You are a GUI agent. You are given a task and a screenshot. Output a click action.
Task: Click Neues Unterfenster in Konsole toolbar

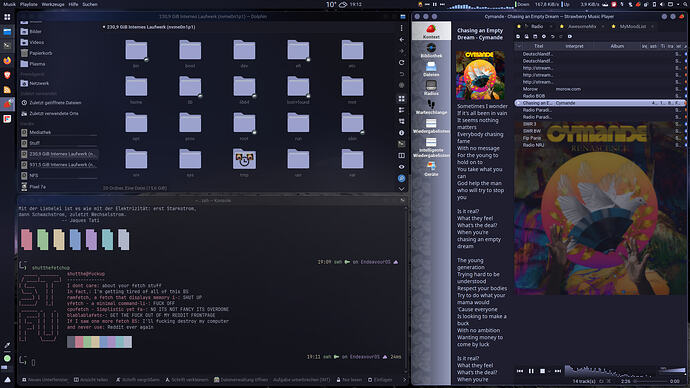click(45, 380)
